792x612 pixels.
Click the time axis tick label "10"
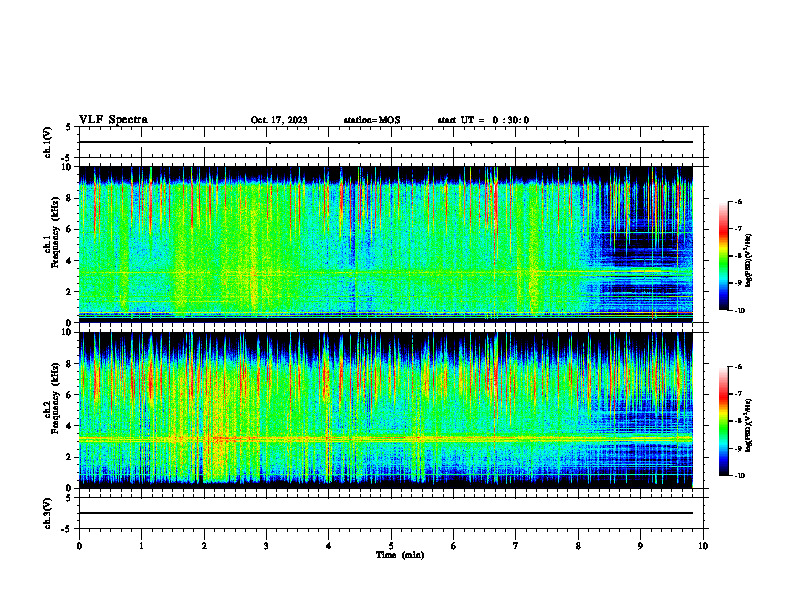pyautogui.click(x=703, y=546)
